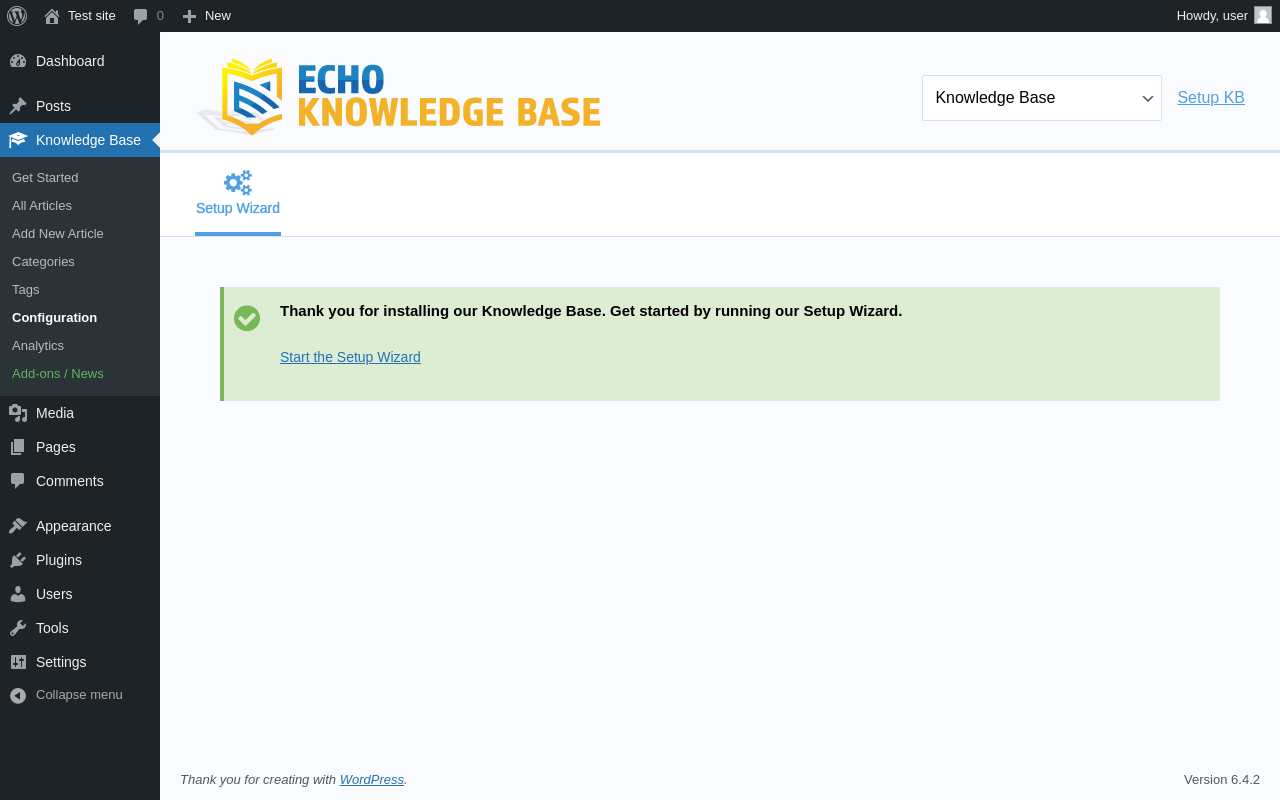Open the Knowledge Base sidebar menu
Image resolution: width=1280 pixels, height=800 pixels.
[80, 140]
